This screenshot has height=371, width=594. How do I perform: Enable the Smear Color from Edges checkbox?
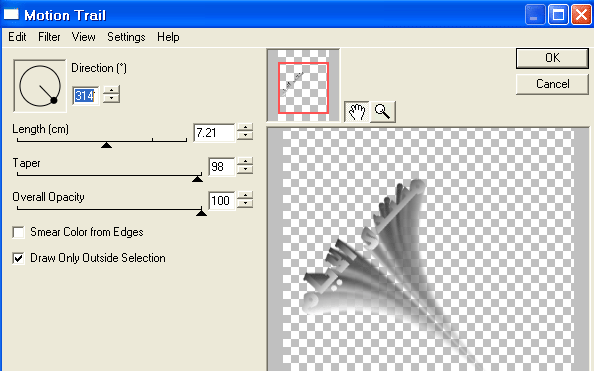coord(19,232)
